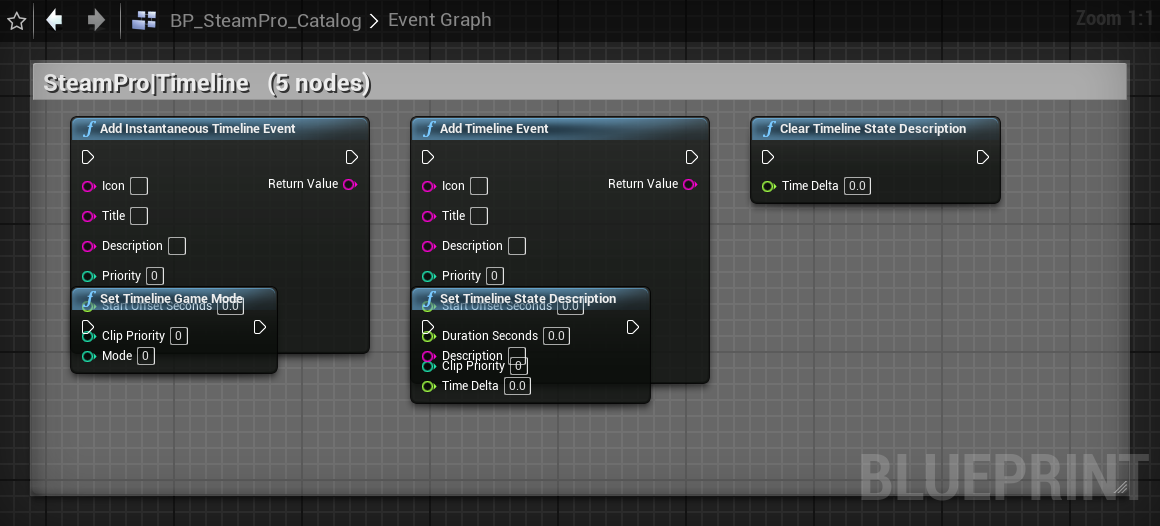This screenshot has height=526, width=1160.
Task: Select Set Timeline Game Mode node title
Action: (172, 299)
